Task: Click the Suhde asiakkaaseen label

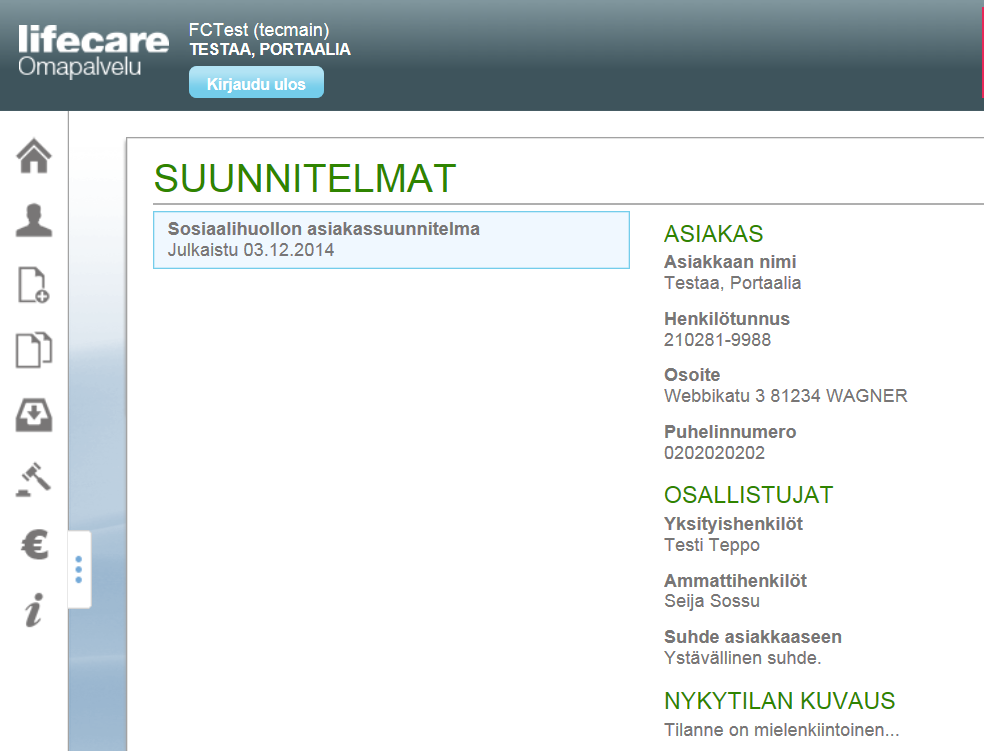Action: [x=752, y=637]
